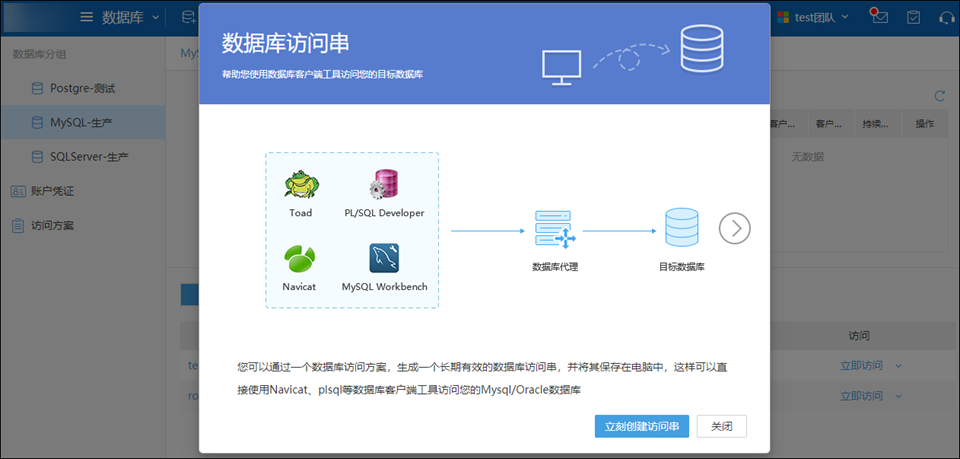Open the task checklist icon in header
Image resolution: width=960 pixels, height=459 pixels.
point(913,17)
